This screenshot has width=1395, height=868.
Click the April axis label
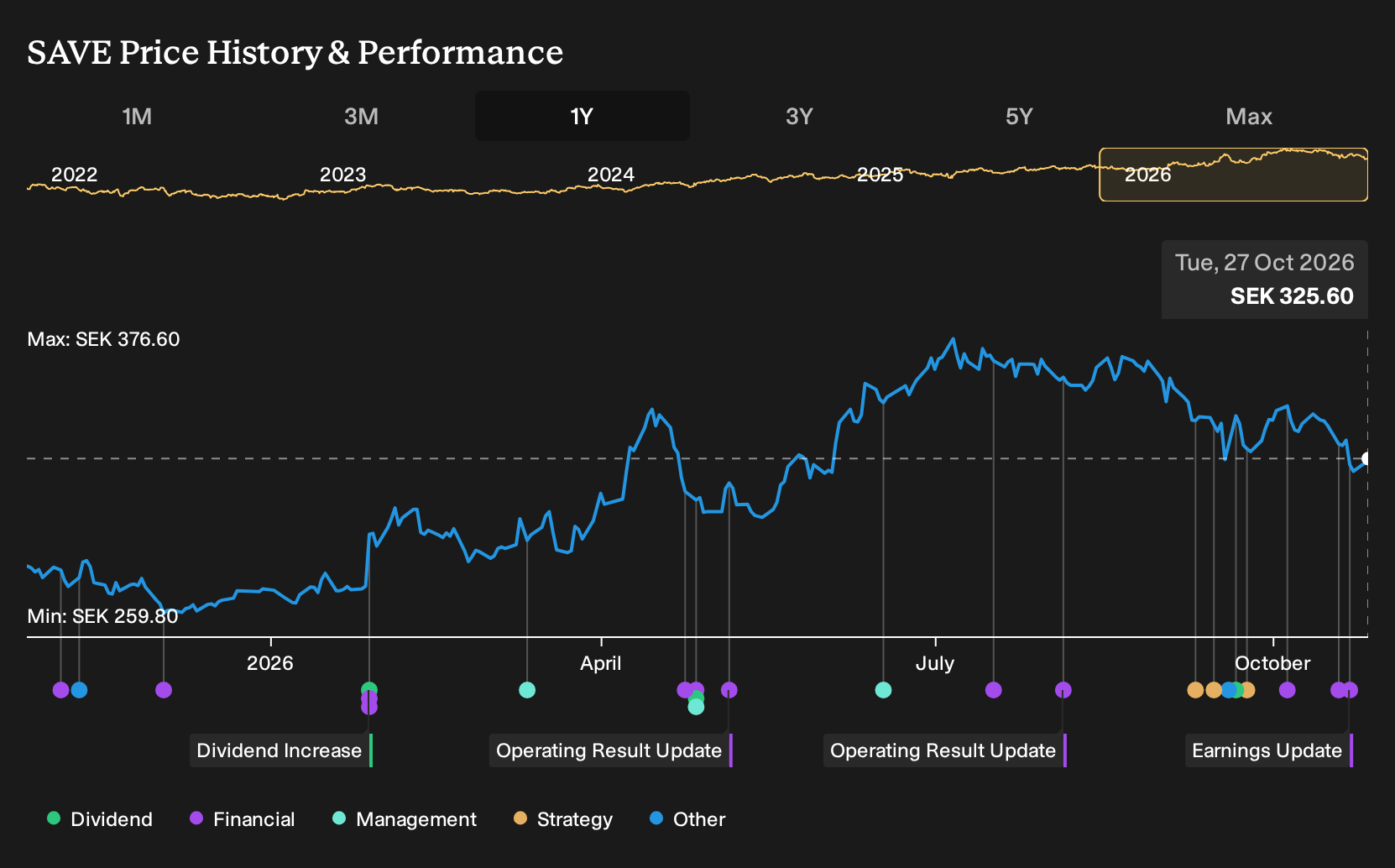tap(601, 663)
